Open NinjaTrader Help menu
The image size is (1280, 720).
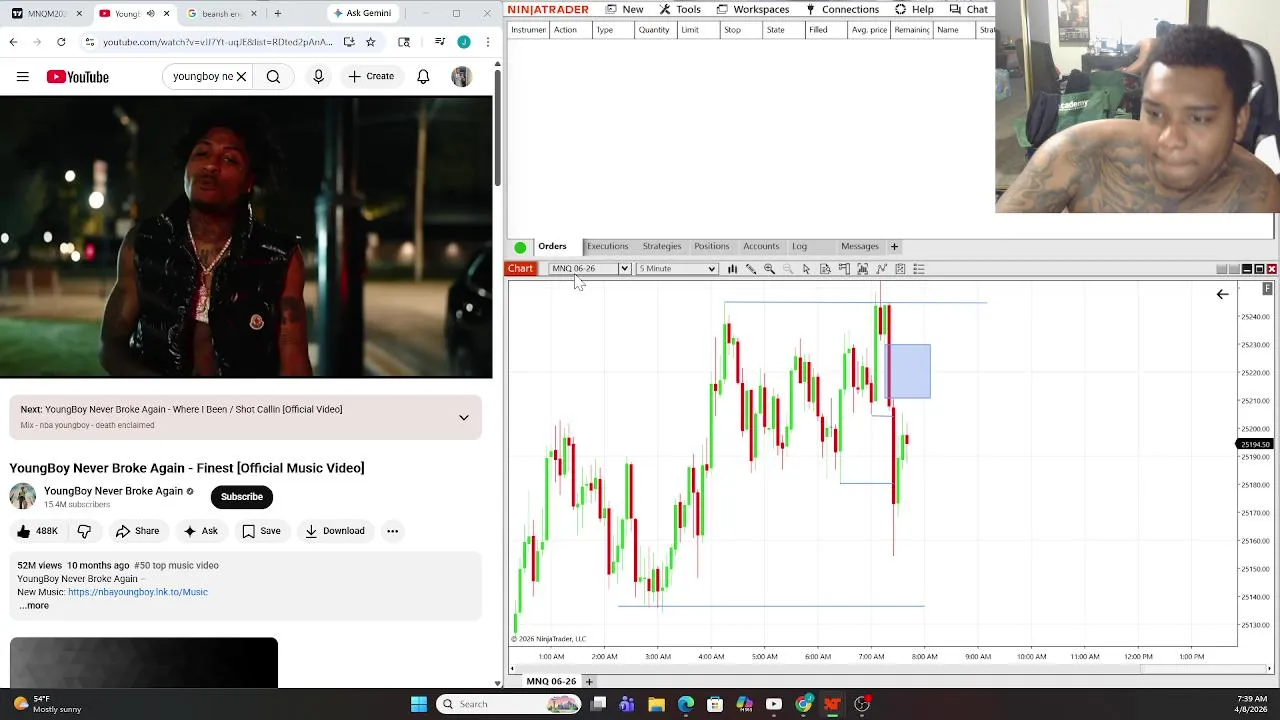pos(914,9)
